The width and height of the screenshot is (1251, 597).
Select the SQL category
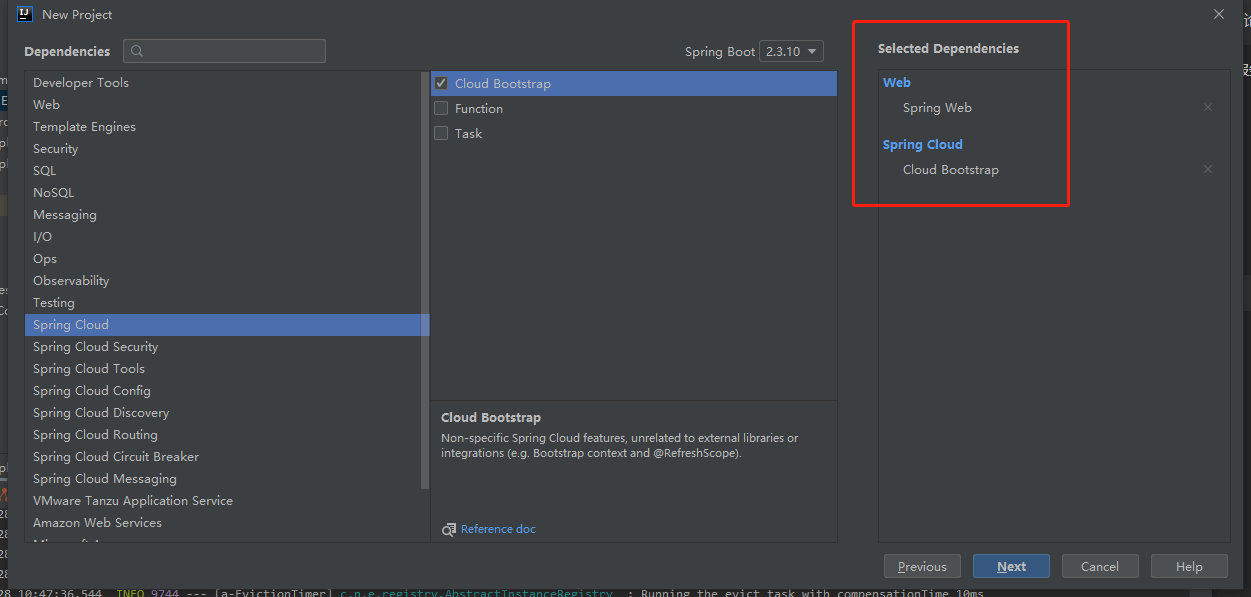pyautogui.click(x=223, y=171)
